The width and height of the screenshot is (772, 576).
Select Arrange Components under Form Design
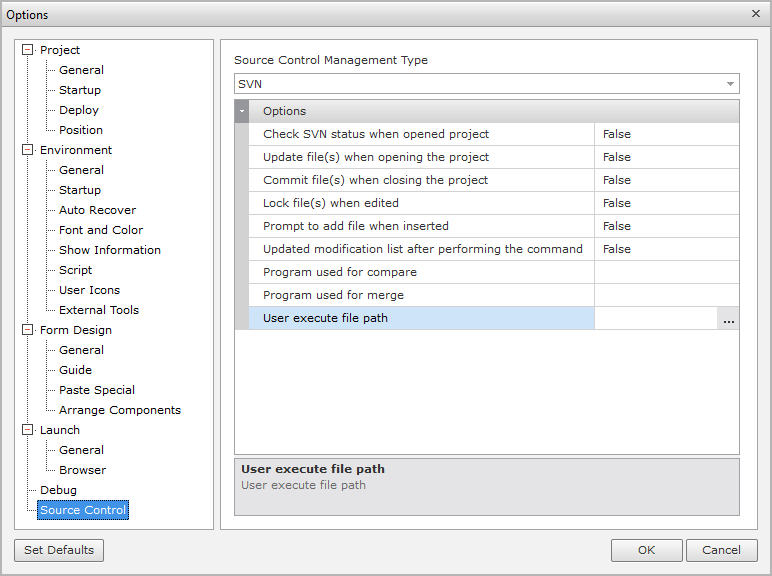tap(119, 410)
